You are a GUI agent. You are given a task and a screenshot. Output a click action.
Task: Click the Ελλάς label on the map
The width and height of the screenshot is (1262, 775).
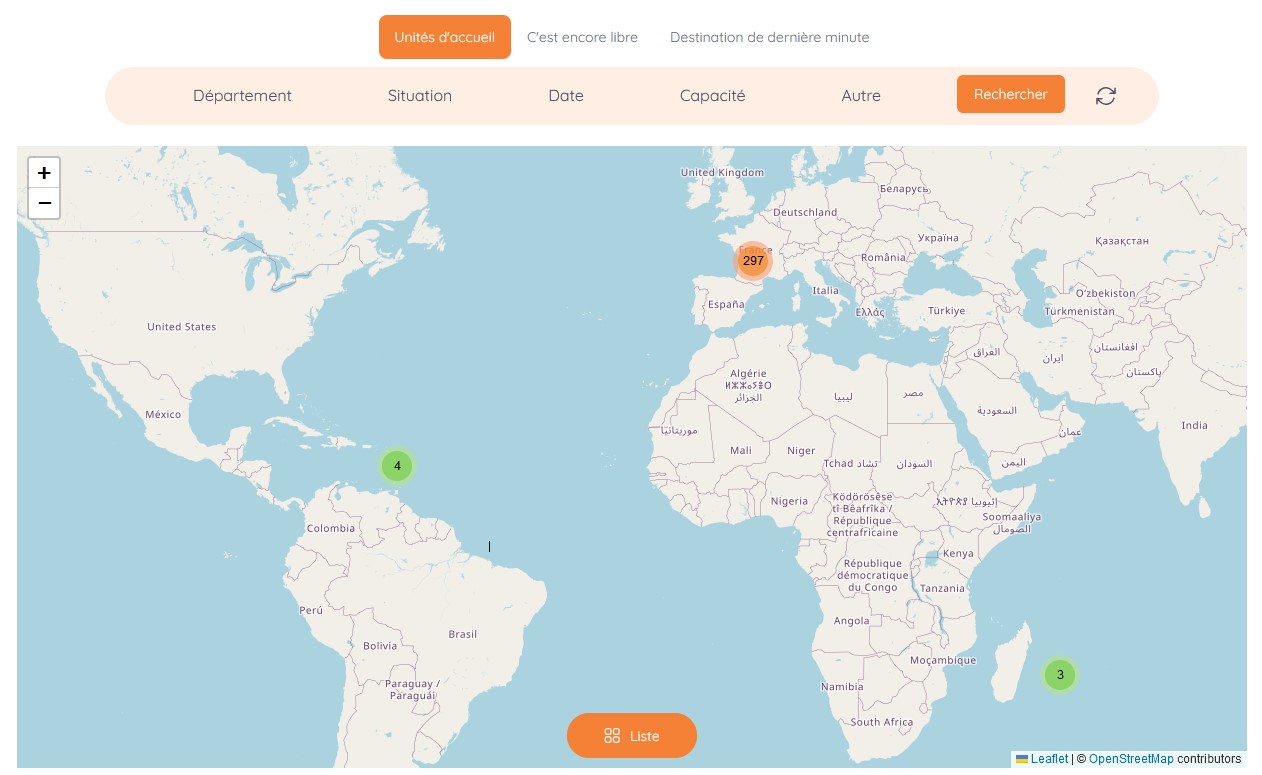point(870,312)
